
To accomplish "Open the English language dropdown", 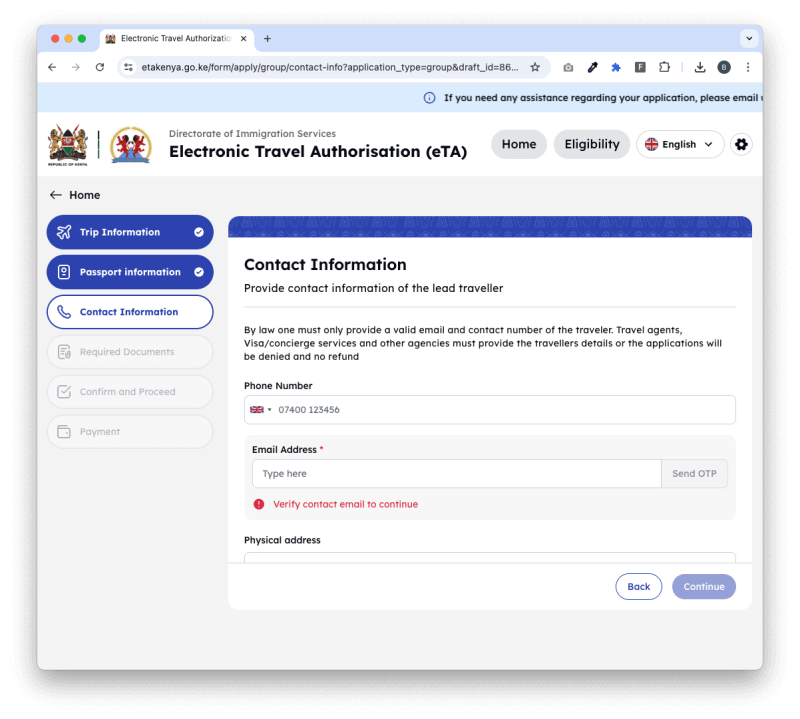I will (680, 144).
